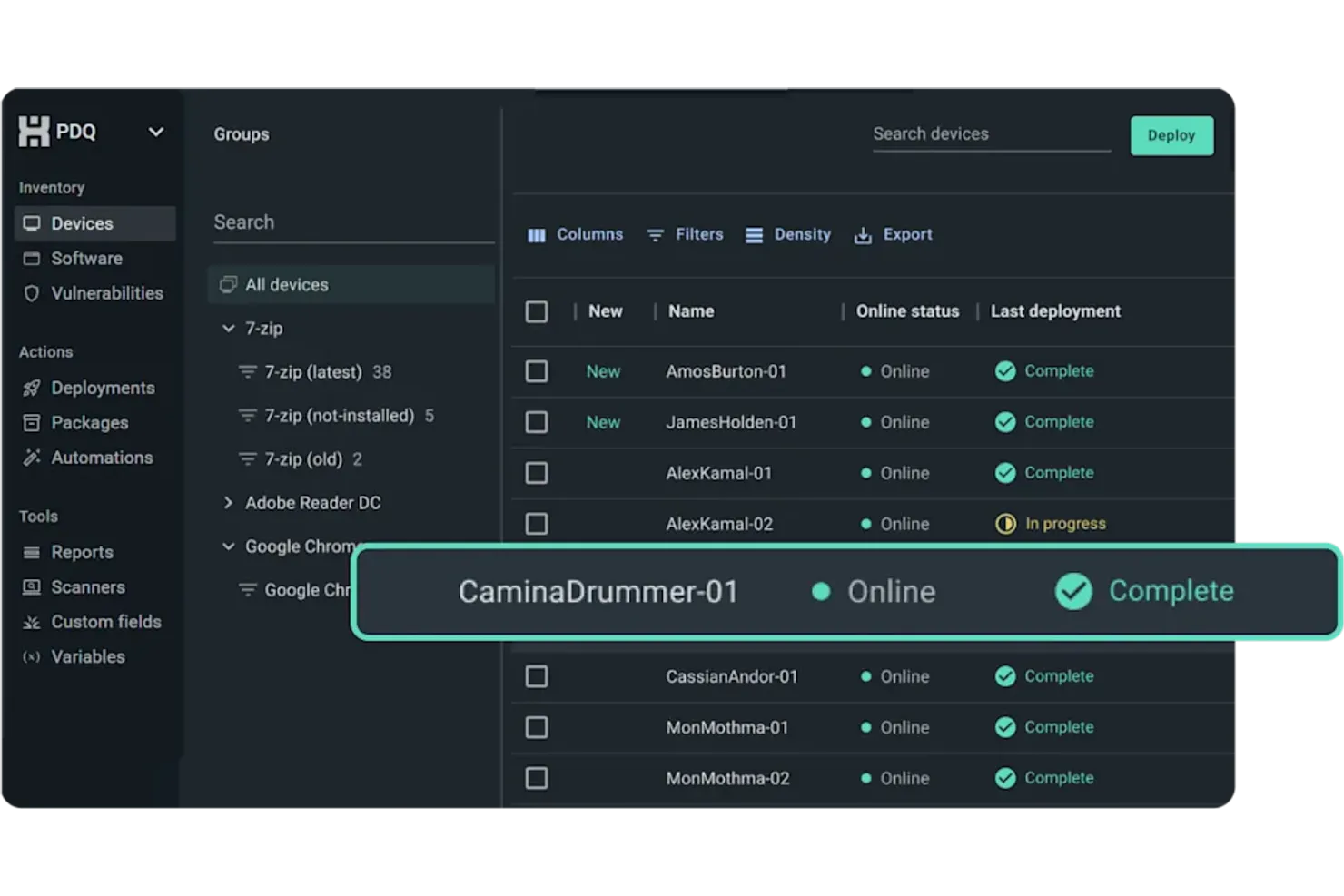This screenshot has width=1344, height=896.
Task: Open Deployments via its rocket icon
Action: point(31,388)
